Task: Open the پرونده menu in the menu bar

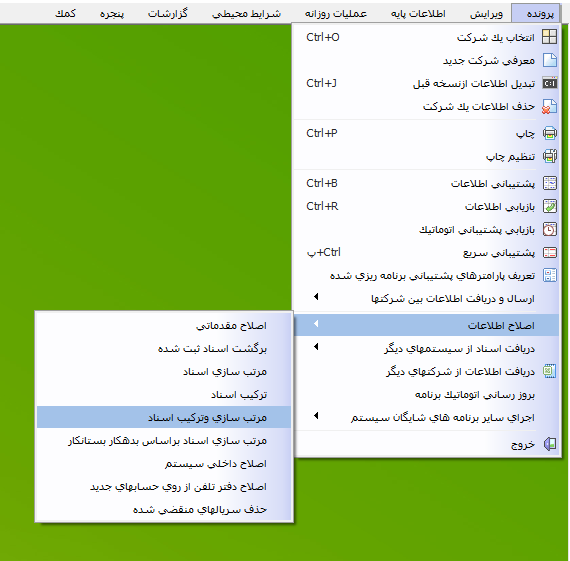Action: point(535,13)
